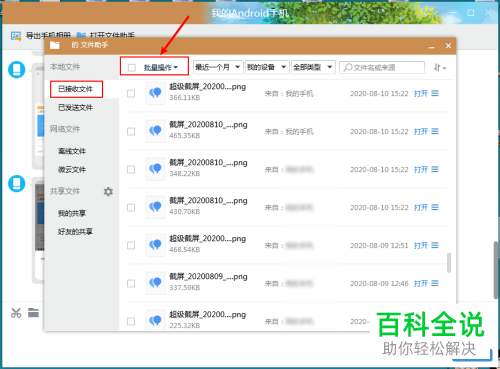Focus the 文件名或来源 search field
The width and height of the screenshot is (500, 369).
[x=382, y=68]
